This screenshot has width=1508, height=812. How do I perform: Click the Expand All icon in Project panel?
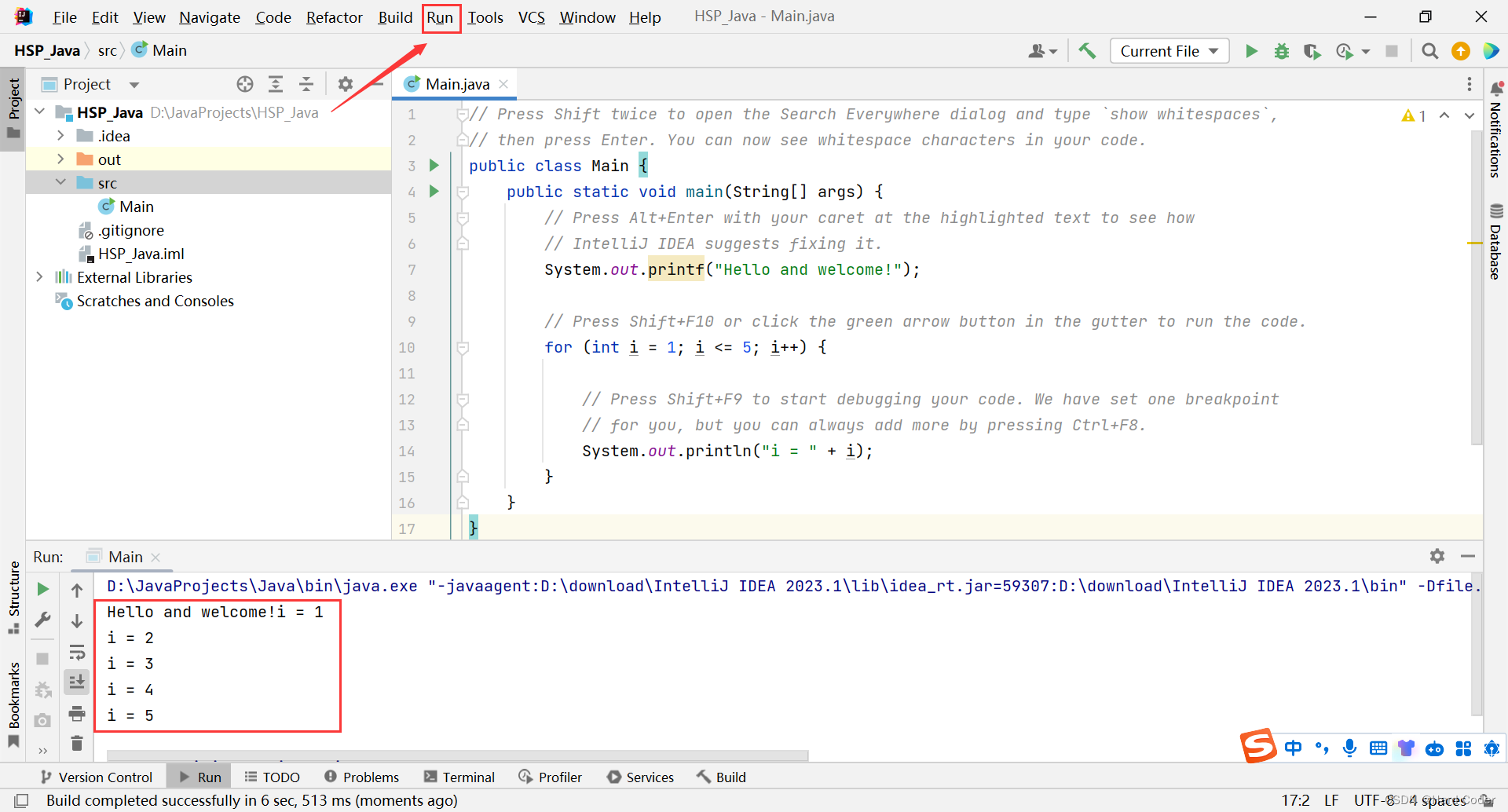tap(276, 84)
